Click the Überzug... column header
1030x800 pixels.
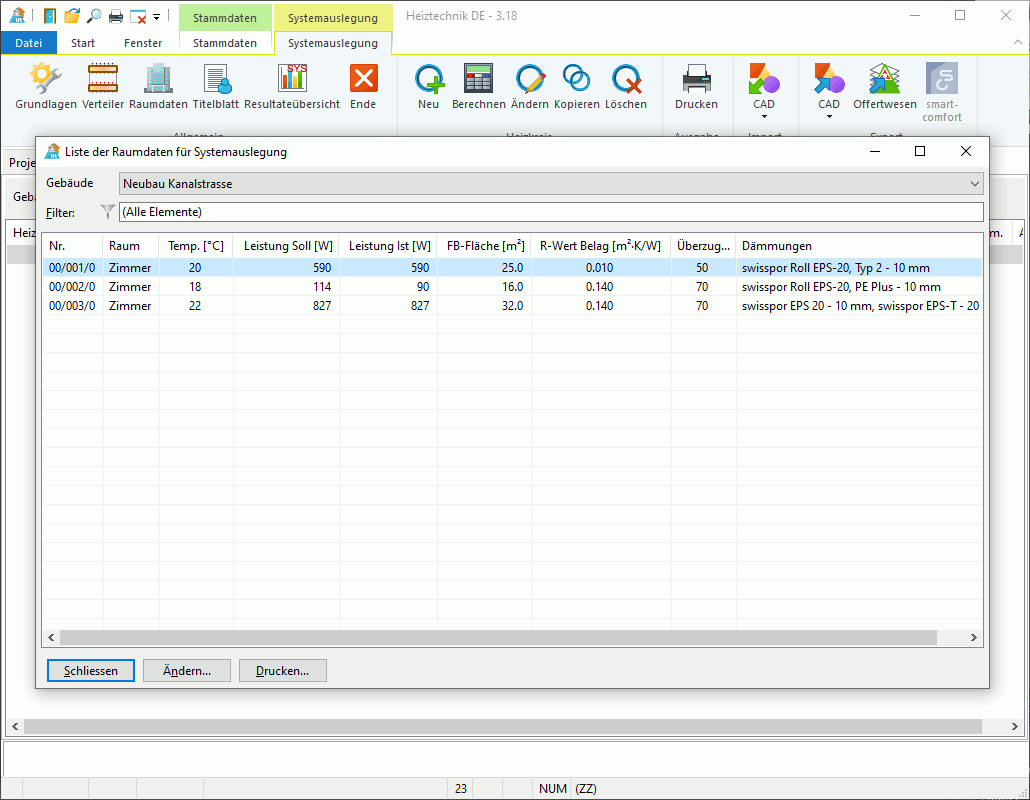click(x=703, y=246)
